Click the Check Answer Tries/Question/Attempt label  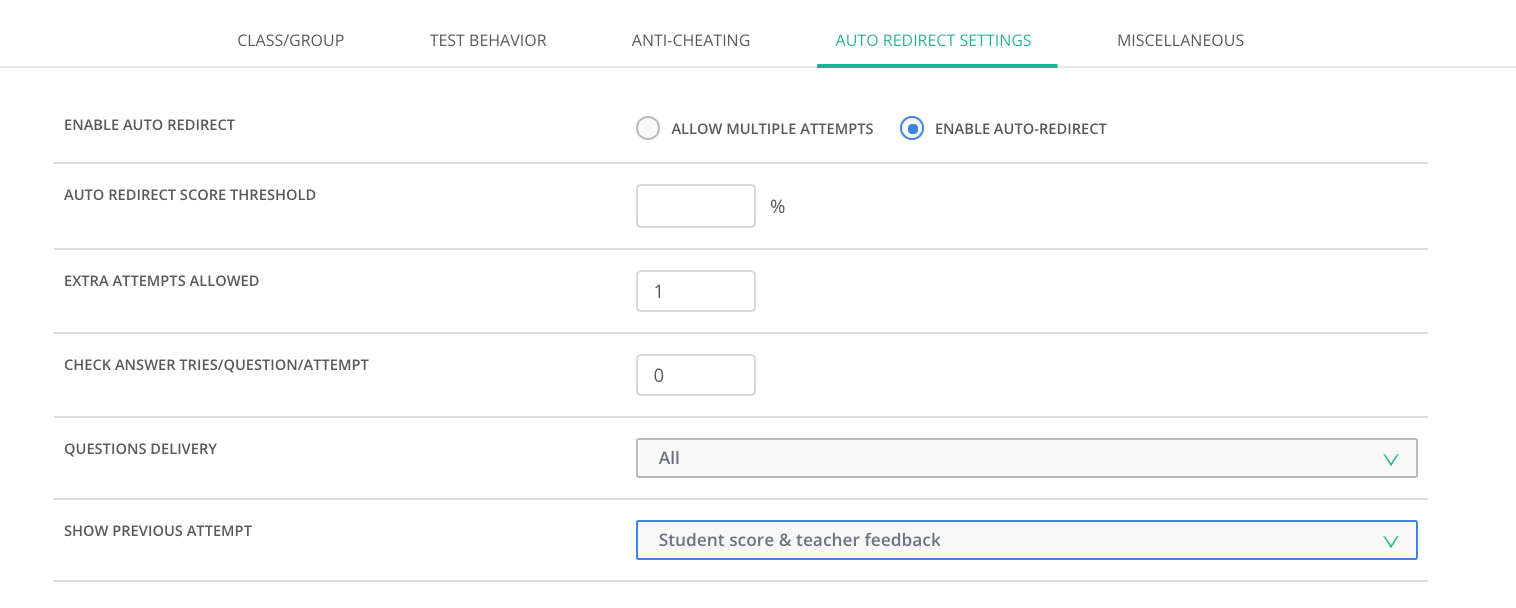(x=216, y=365)
